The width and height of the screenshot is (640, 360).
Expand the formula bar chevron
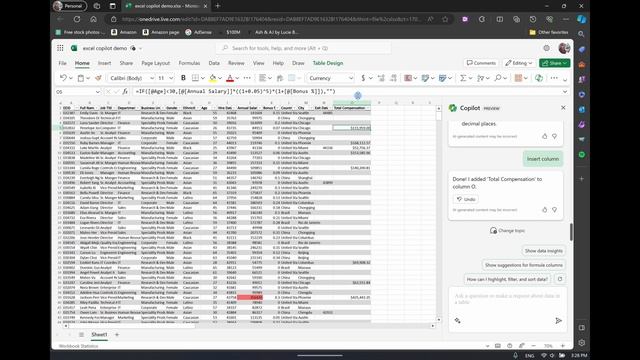[565, 91]
